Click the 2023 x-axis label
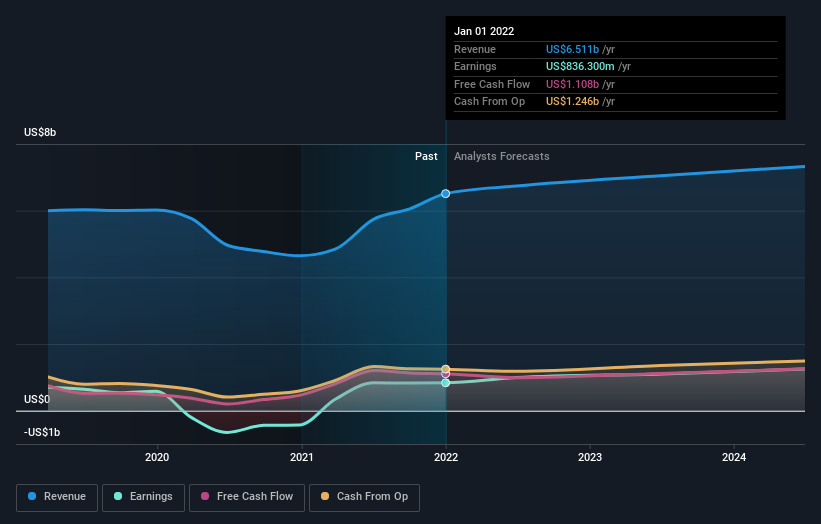The width and height of the screenshot is (821, 524). (590, 457)
